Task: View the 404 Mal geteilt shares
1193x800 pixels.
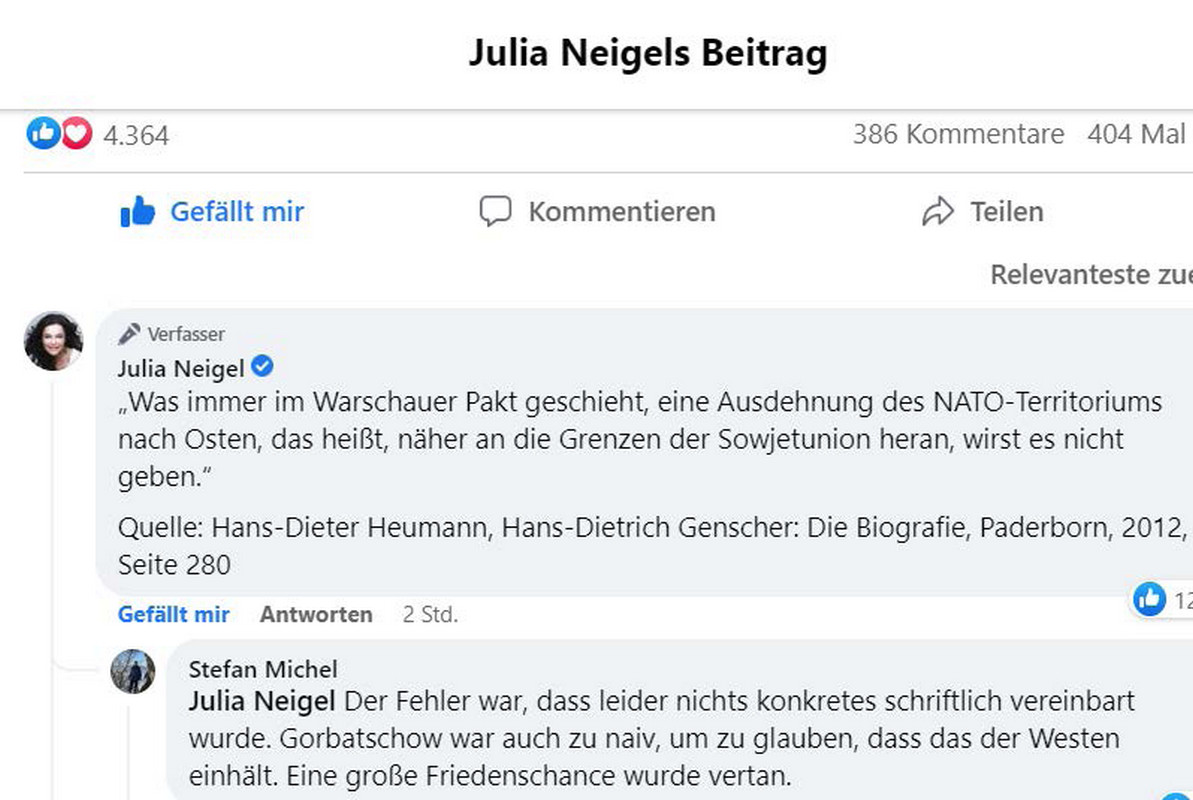Action: coord(1138,134)
